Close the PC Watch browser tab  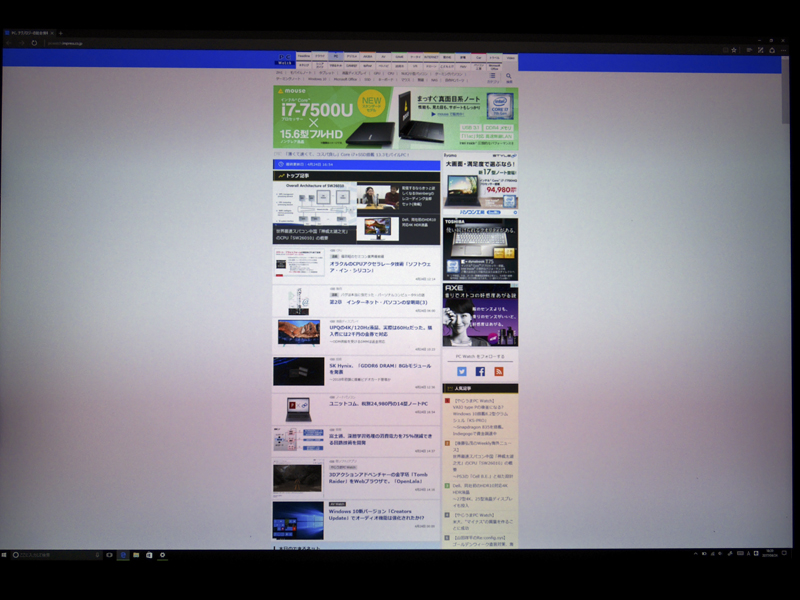click(x=52, y=33)
